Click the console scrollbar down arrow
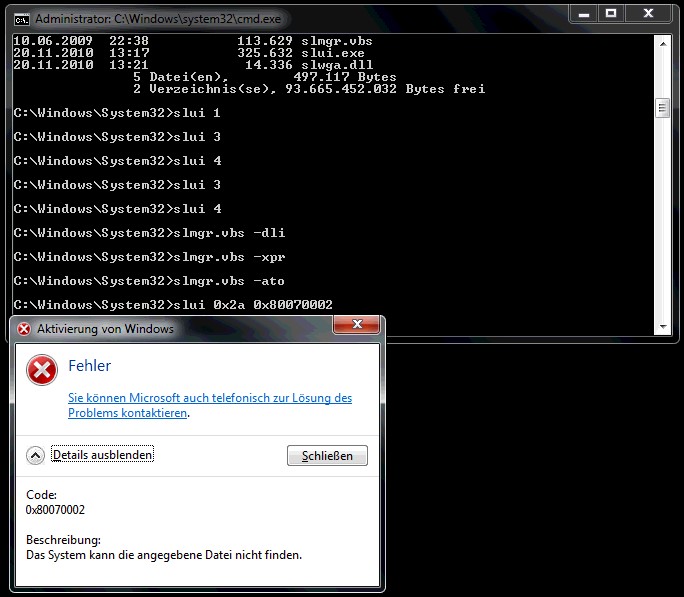Image resolution: width=684 pixels, height=597 pixels. pos(663,327)
